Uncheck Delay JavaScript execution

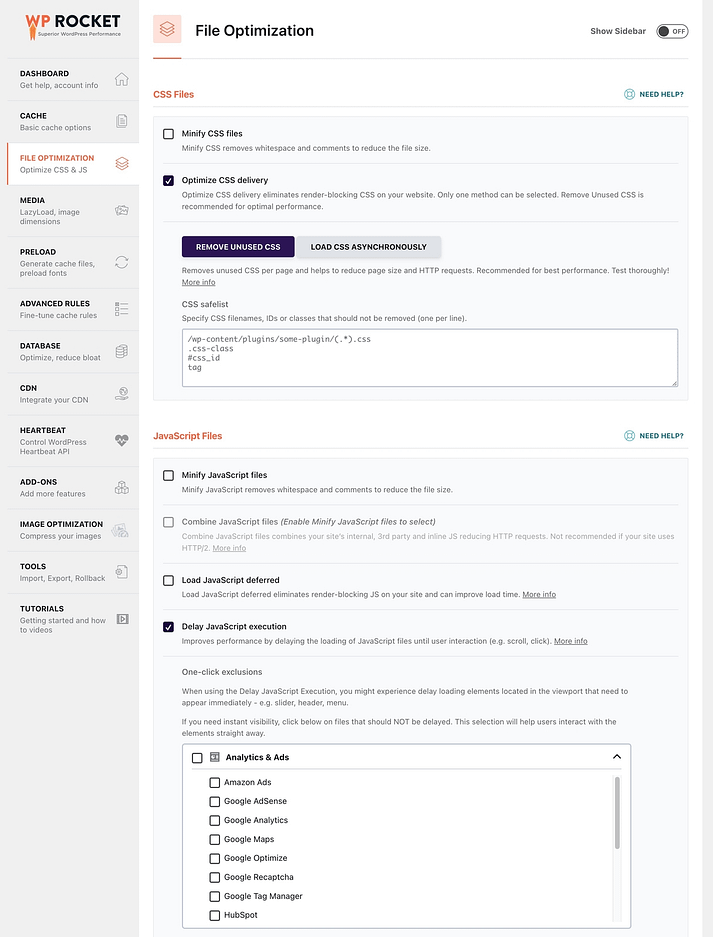pos(168,627)
